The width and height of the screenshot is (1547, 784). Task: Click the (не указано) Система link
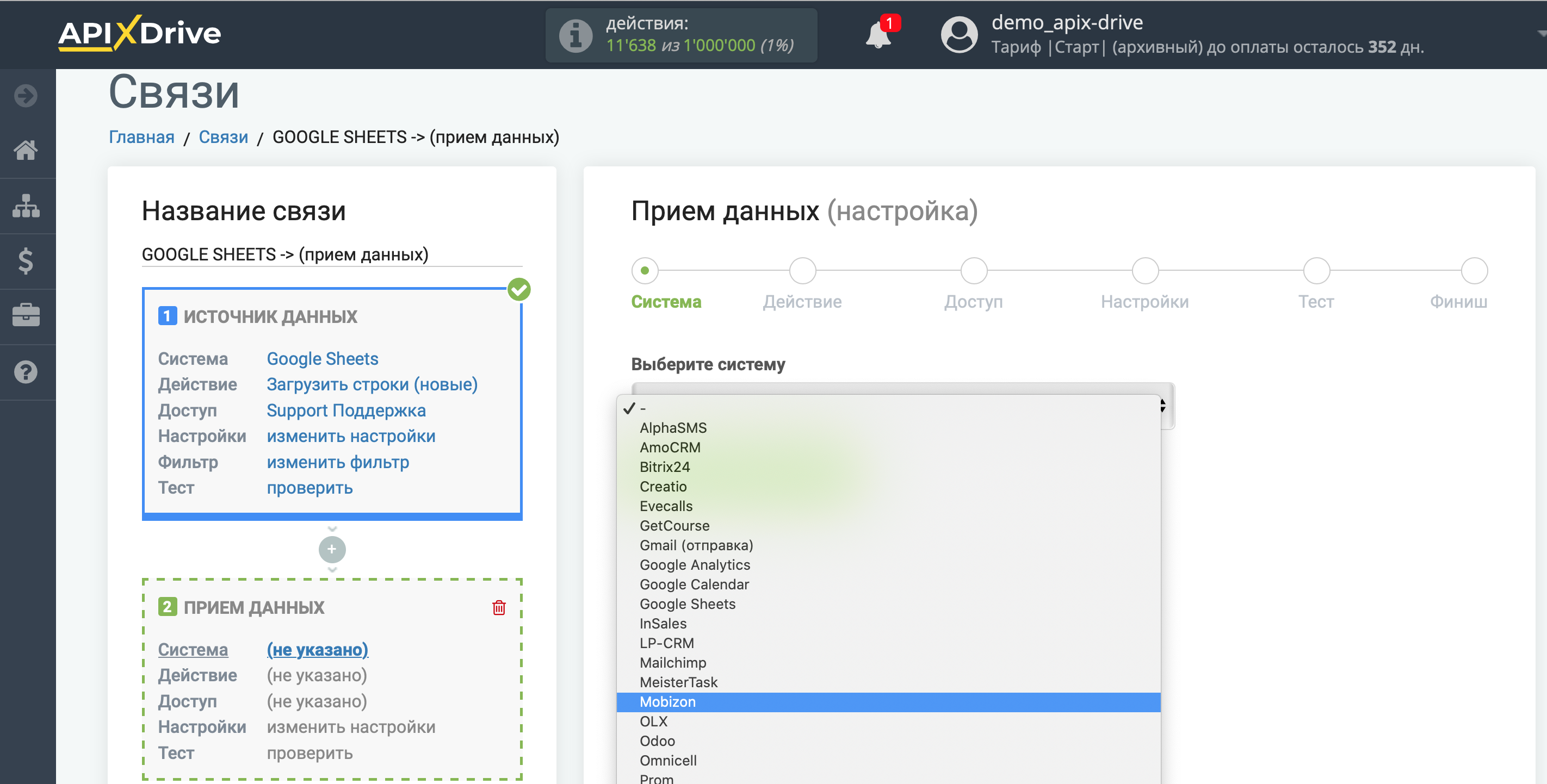318,650
